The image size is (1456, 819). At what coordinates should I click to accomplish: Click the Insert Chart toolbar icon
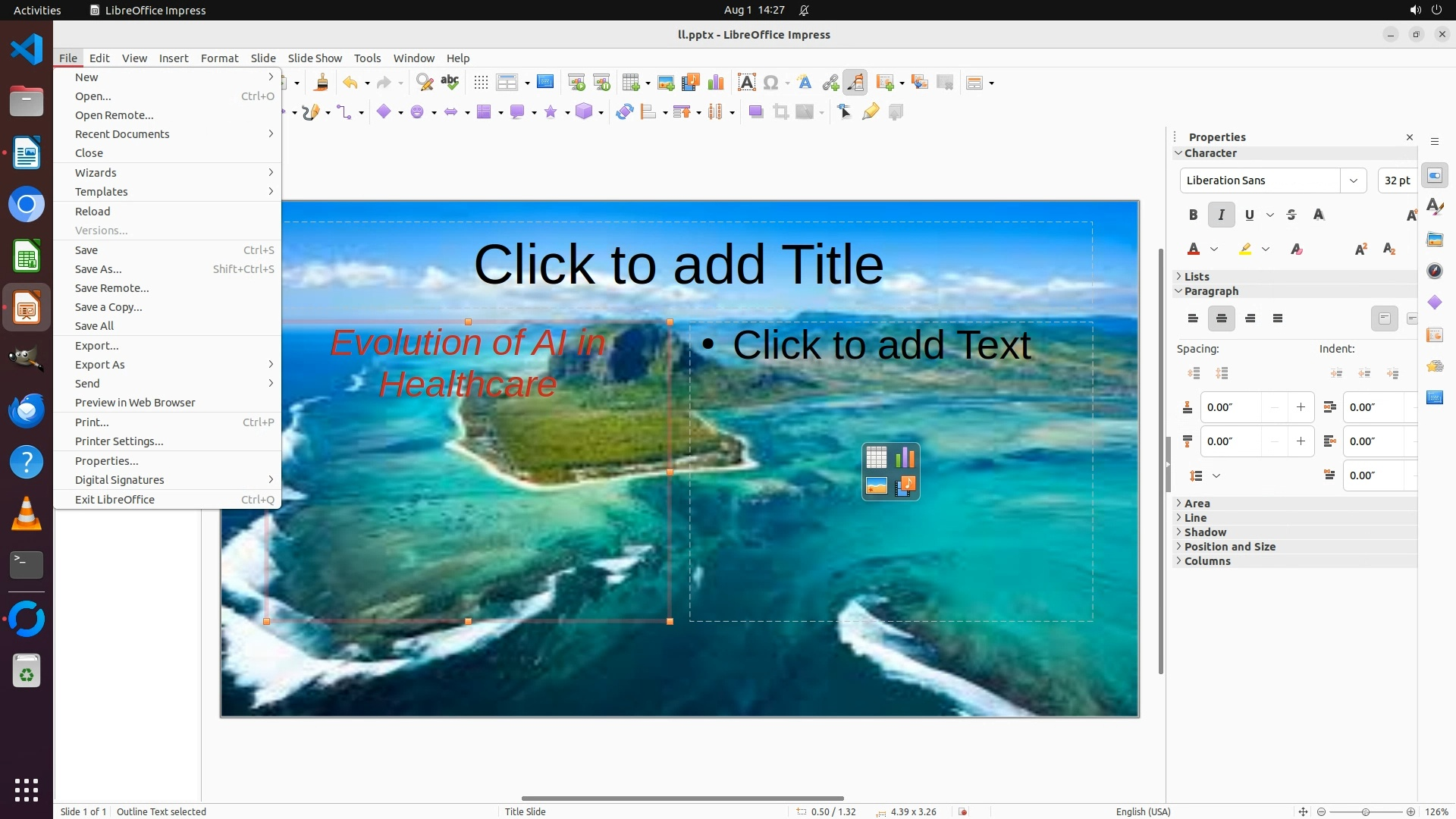point(715,83)
